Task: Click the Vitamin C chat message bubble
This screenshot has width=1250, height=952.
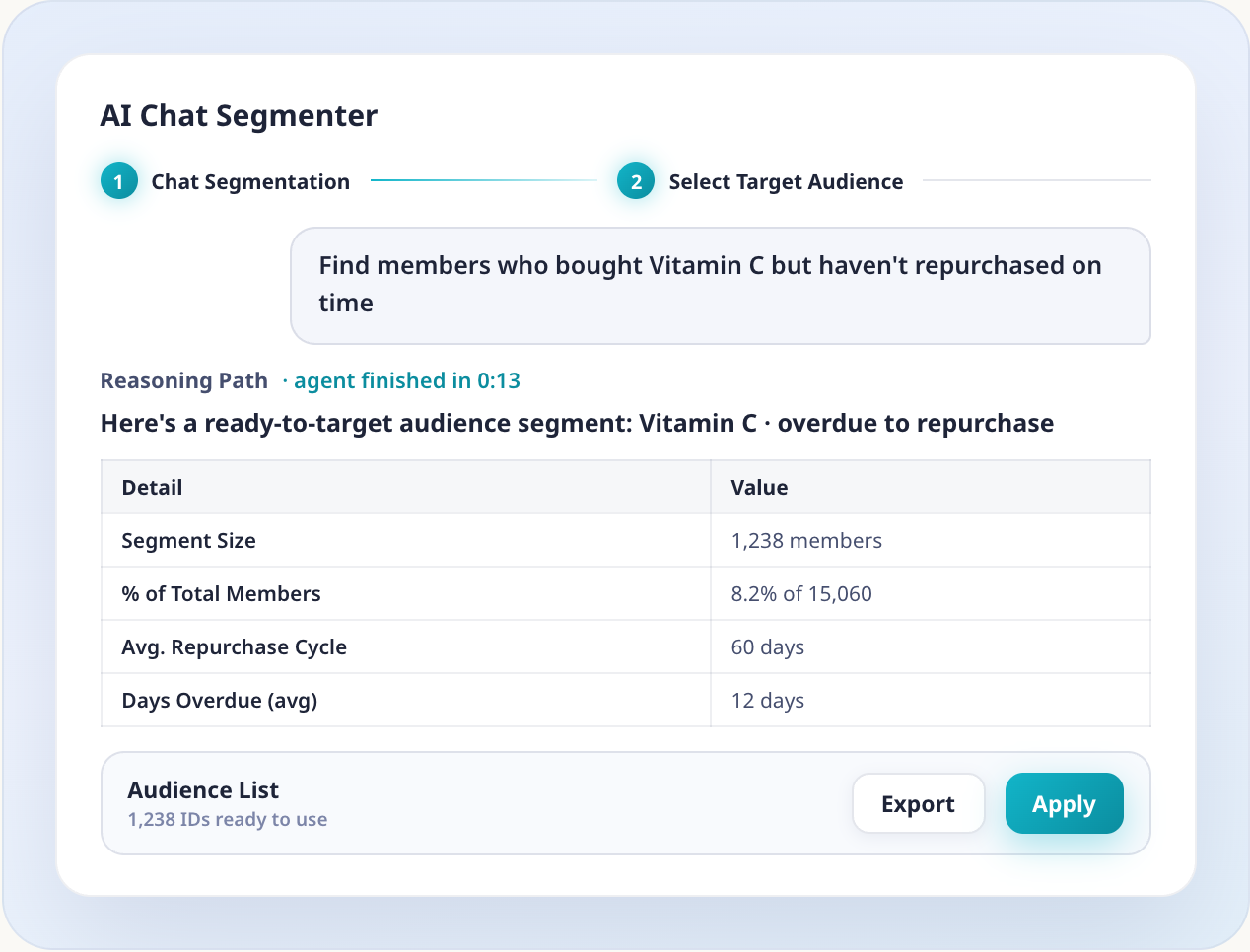Action: pos(721,286)
